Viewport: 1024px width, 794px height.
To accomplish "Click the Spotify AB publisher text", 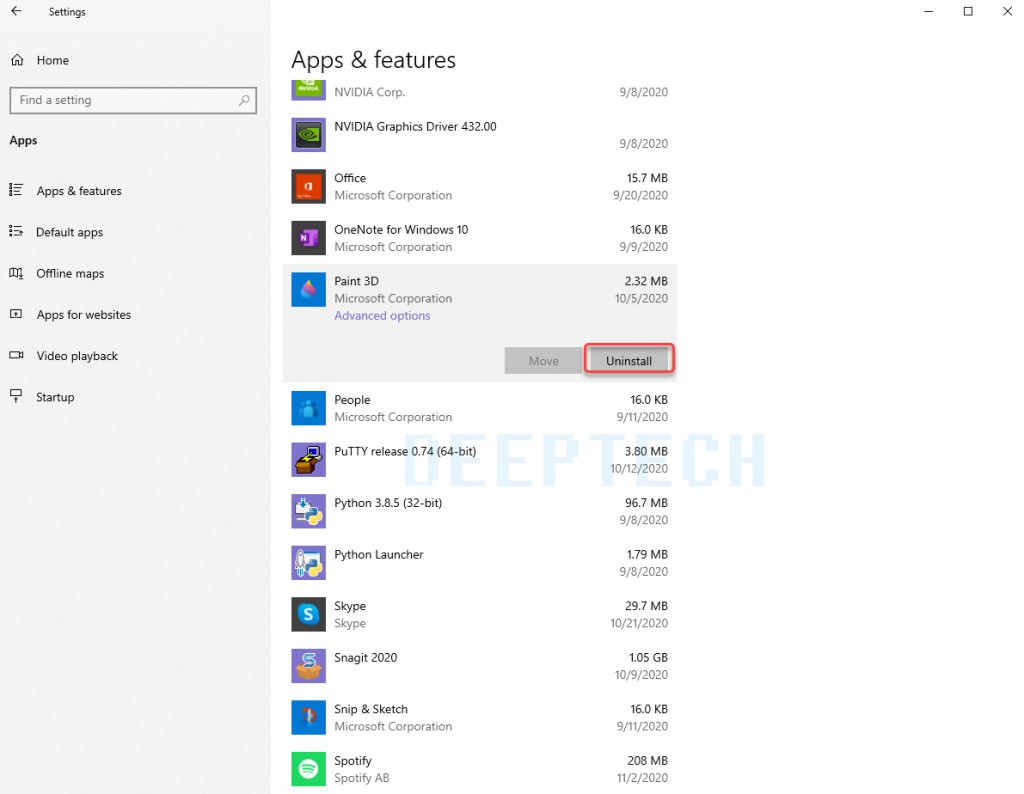I will [x=362, y=778].
